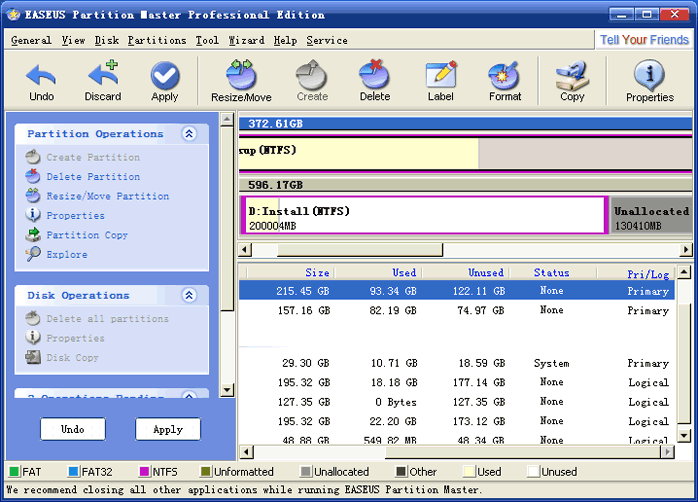The image size is (698, 502).
Task: Click the disk map horizontal scrollbar thumb
Action: coord(360,250)
